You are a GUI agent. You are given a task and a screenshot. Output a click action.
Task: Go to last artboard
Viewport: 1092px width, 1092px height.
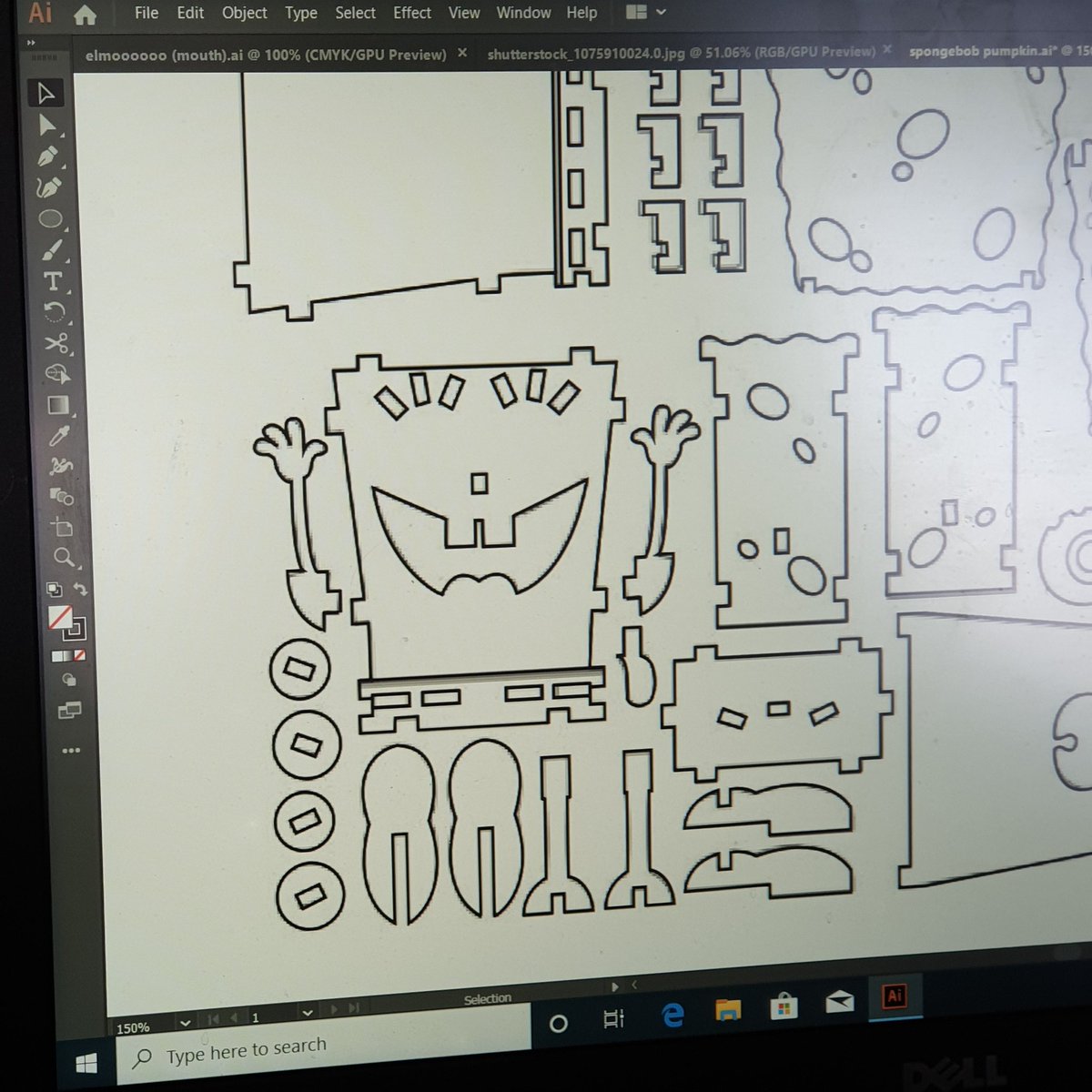click(x=354, y=1007)
